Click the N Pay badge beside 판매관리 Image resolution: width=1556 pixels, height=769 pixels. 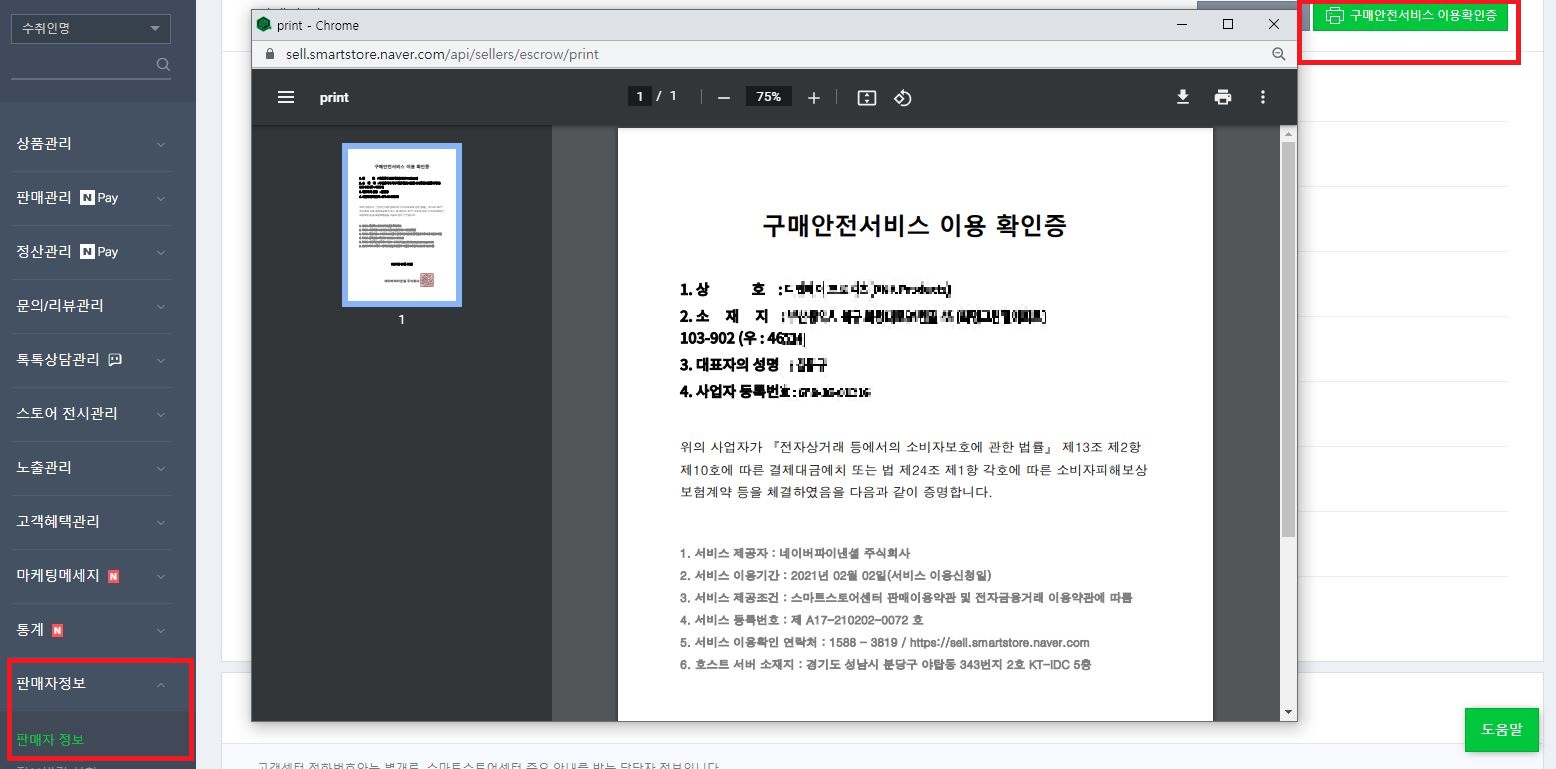tap(99, 198)
